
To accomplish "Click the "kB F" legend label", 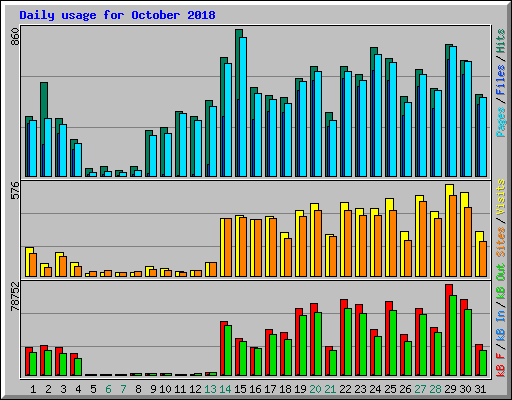I will [x=501, y=364].
